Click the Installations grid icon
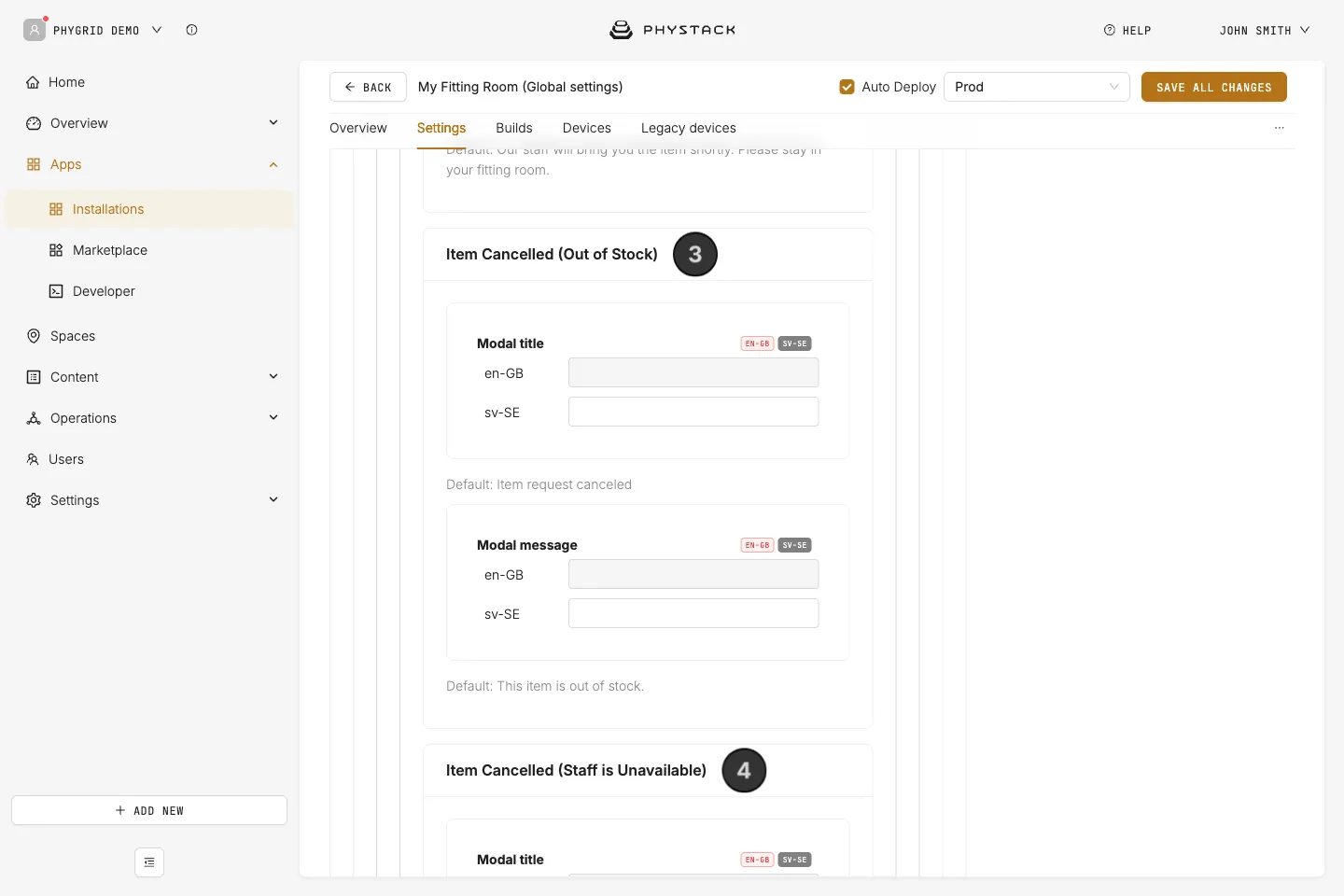 [56, 209]
